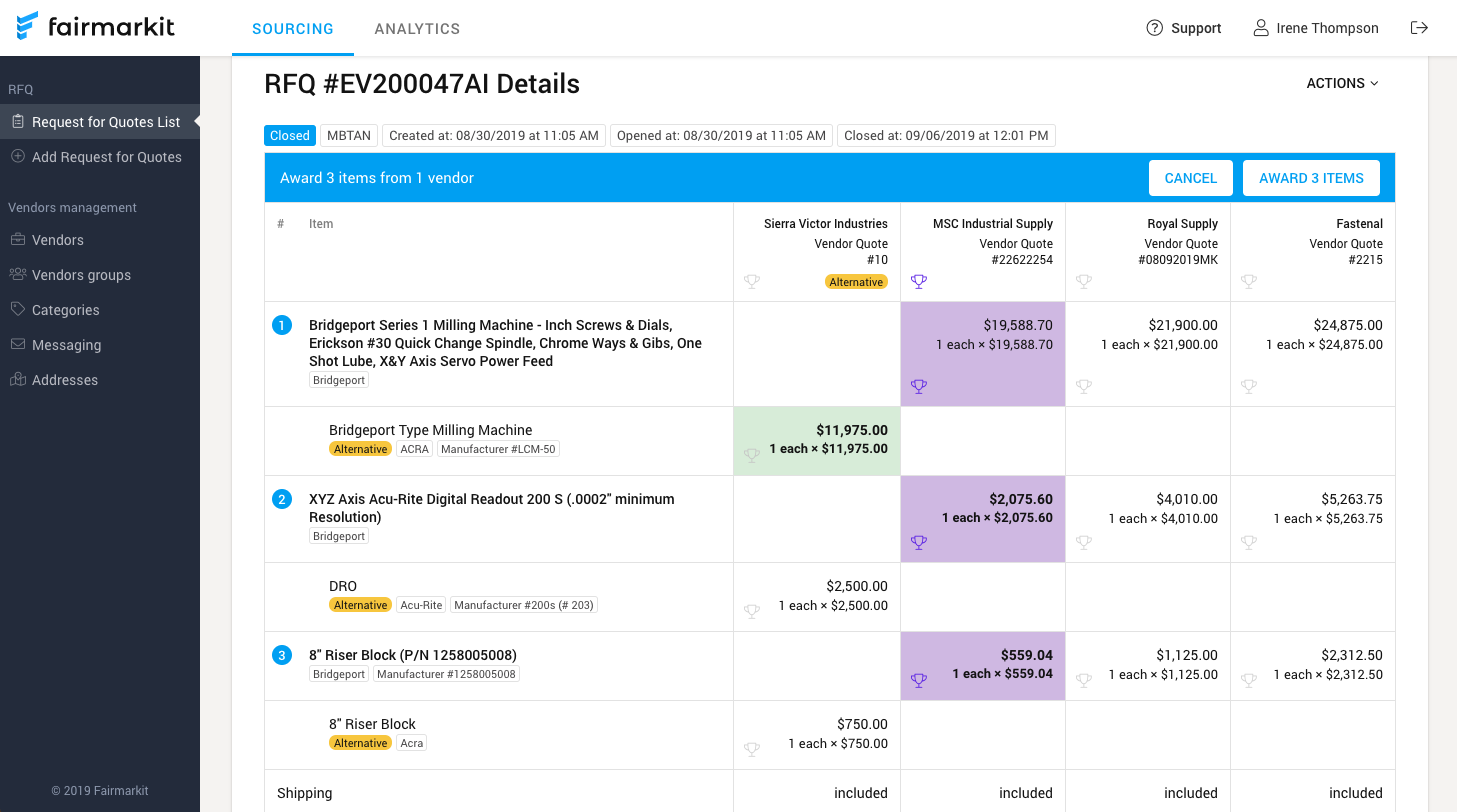Open the ACTIONS dropdown menu
This screenshot has height=812, width=1457.
click(x=1342, y=83)
